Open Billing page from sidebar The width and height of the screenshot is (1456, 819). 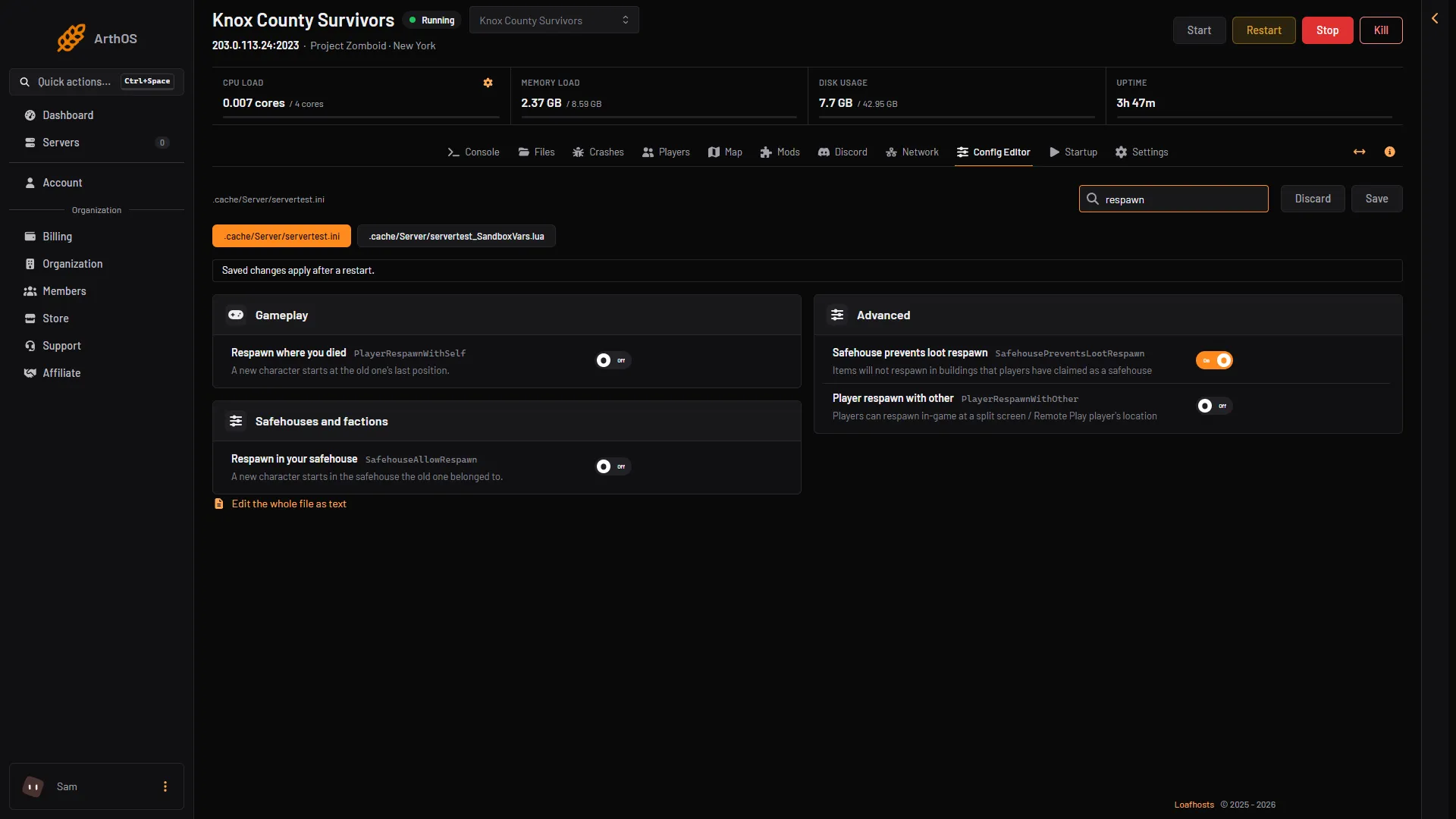click(x=96, y=237)
